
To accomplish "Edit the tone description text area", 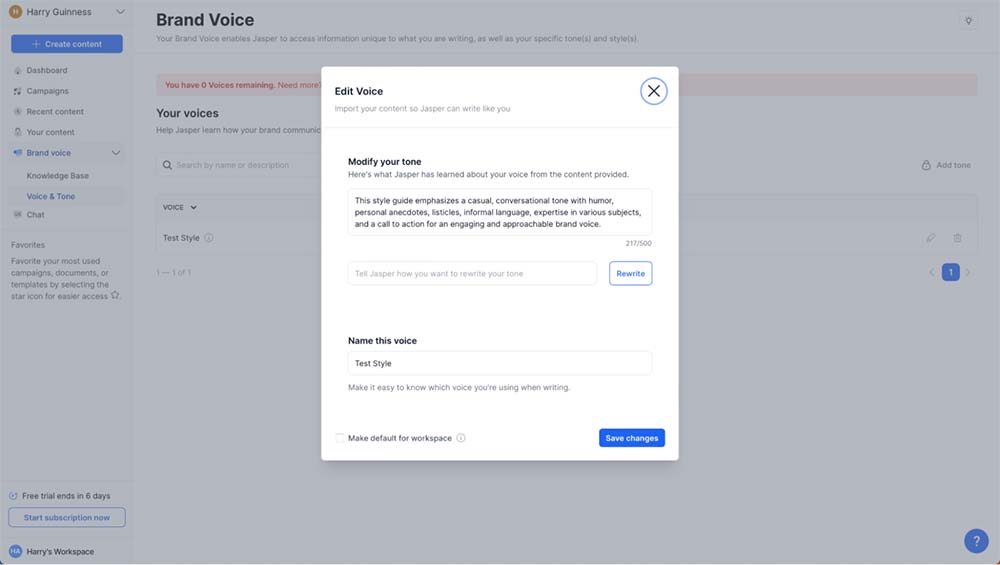I will [x=499, y=212].
